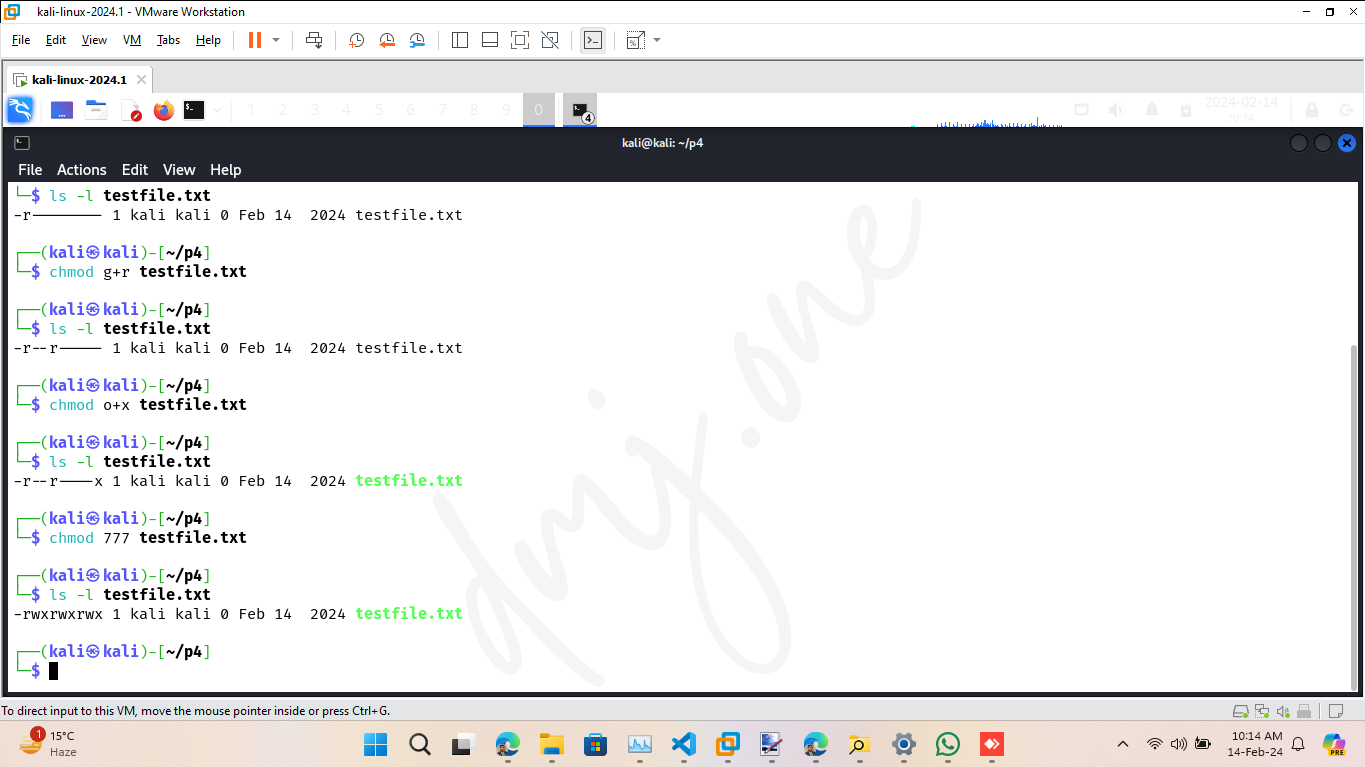Launch the text editor from Kali panel
This screenshot has width=1365, height=767.
click(x=131, y=110)
